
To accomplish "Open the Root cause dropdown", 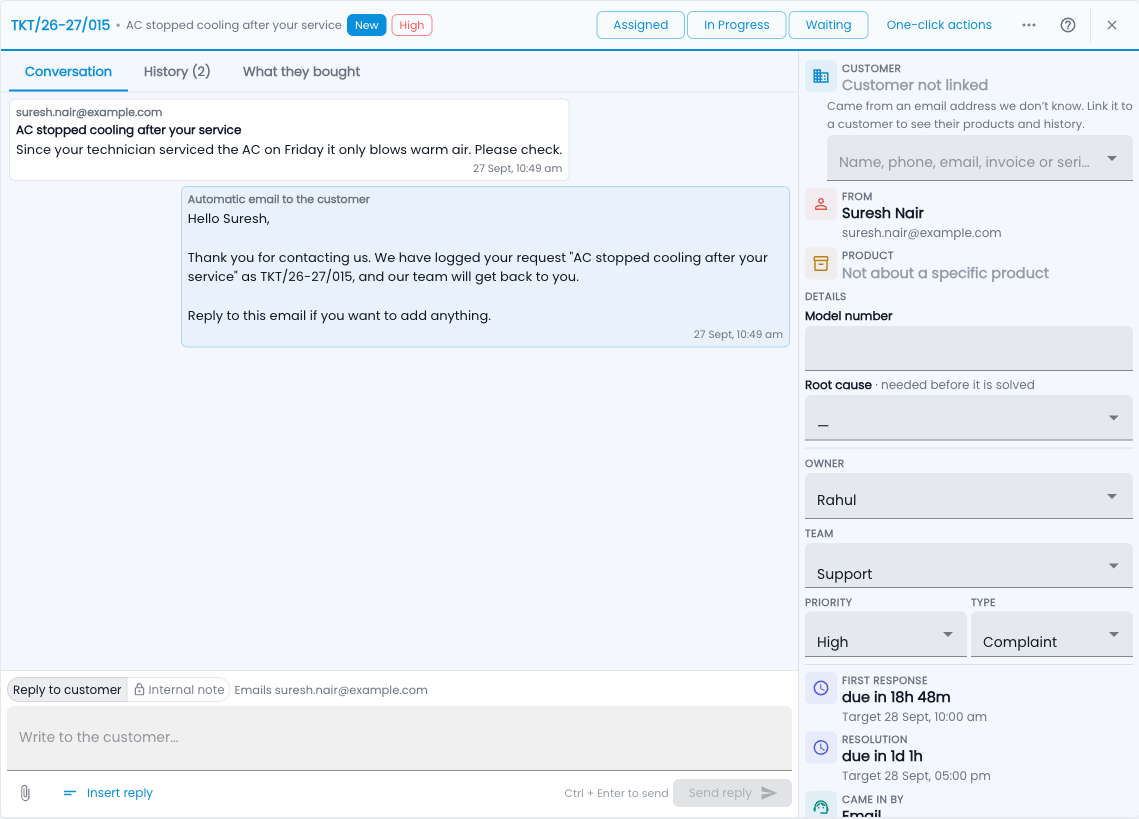I will (968, 418).
